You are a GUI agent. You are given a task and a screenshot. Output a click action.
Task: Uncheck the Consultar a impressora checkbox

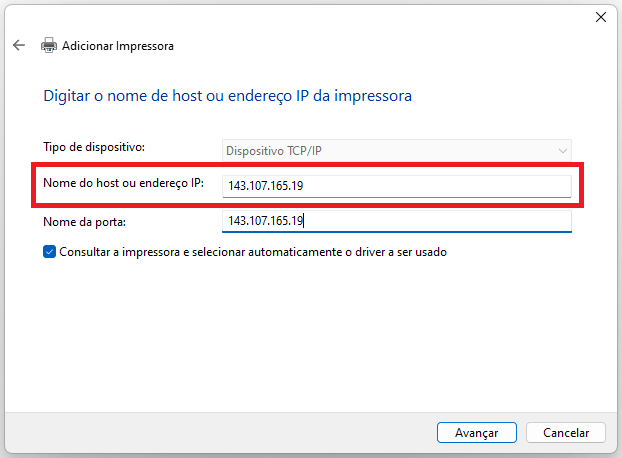pyautogui.click(x=49, y=252)
